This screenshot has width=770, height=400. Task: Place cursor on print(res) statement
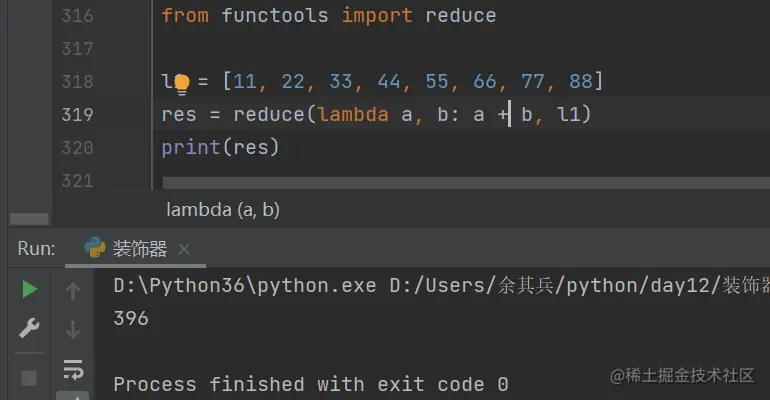coord(220,148)
